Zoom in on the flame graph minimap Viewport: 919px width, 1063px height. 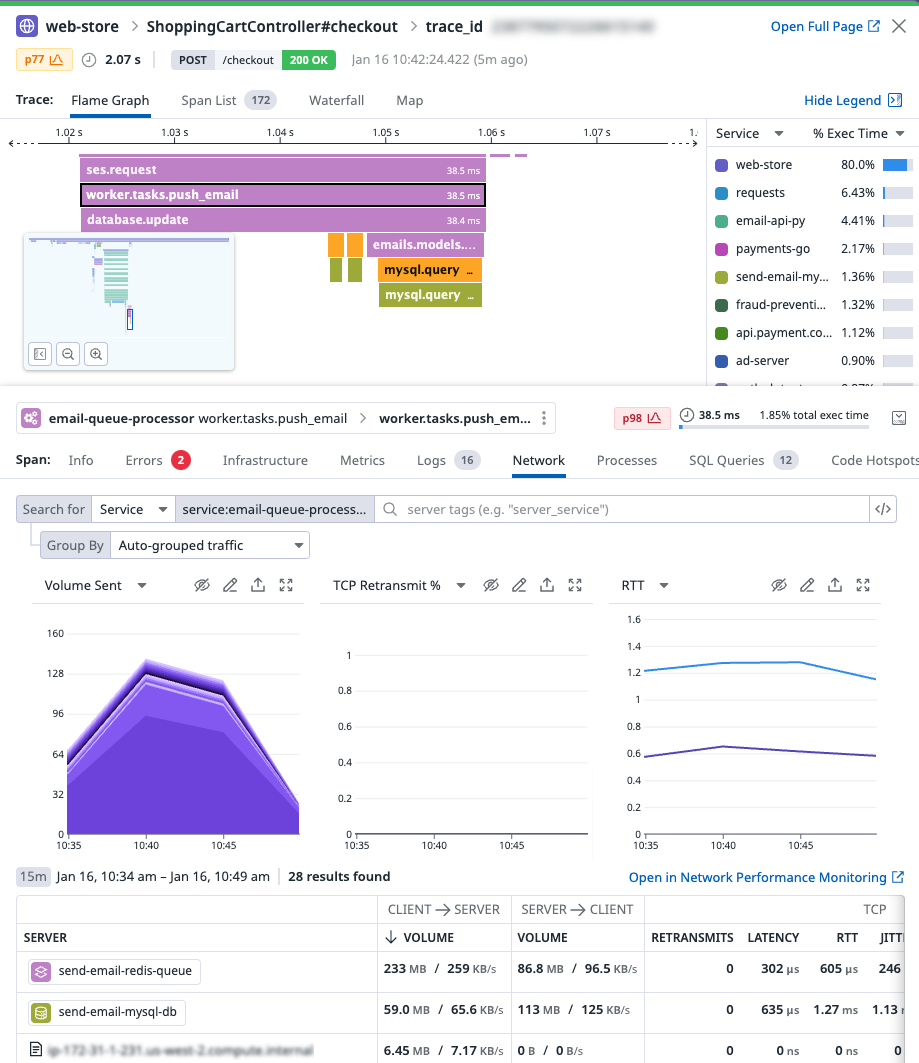click(x=96, y=354)
